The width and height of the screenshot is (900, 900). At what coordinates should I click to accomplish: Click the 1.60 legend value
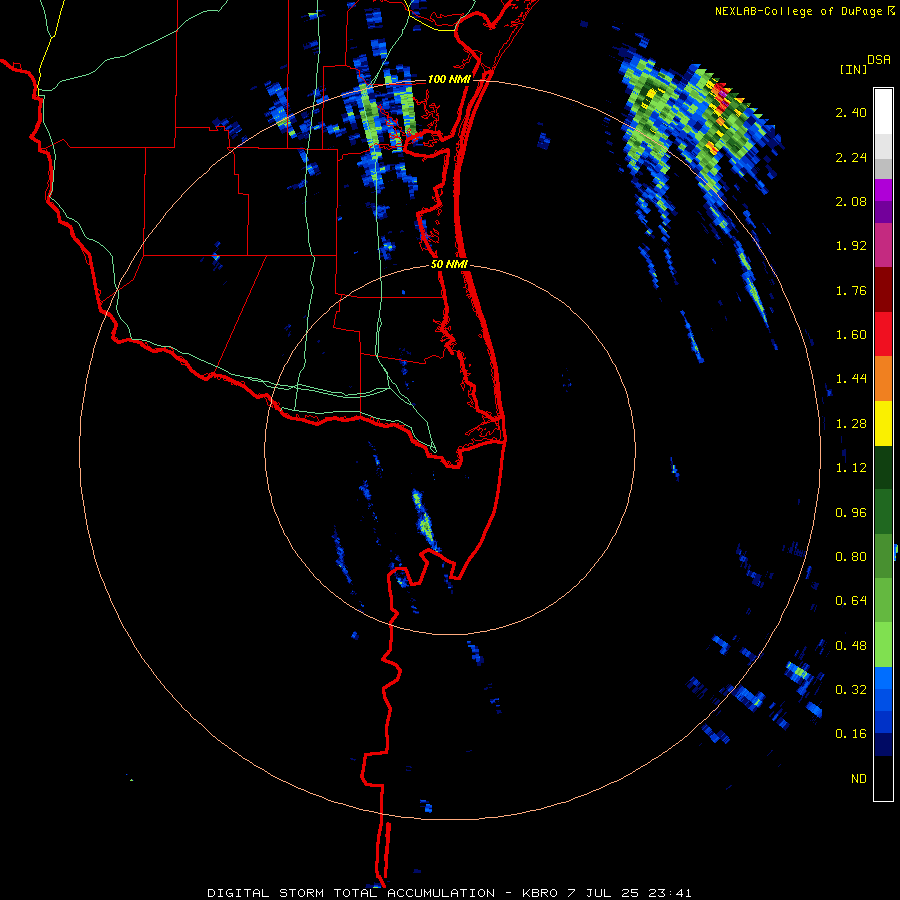click(851, 335)
